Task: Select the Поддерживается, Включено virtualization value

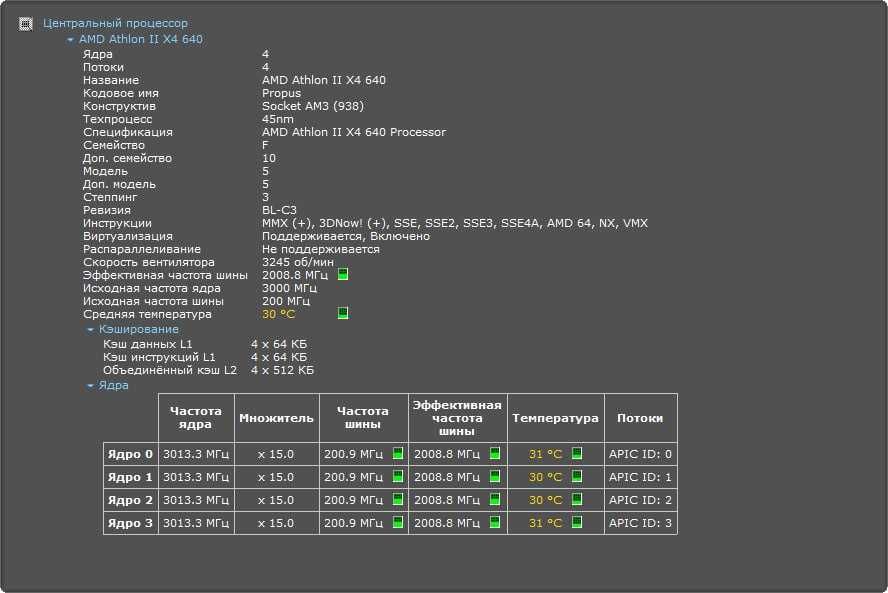Action: (345, 236)
